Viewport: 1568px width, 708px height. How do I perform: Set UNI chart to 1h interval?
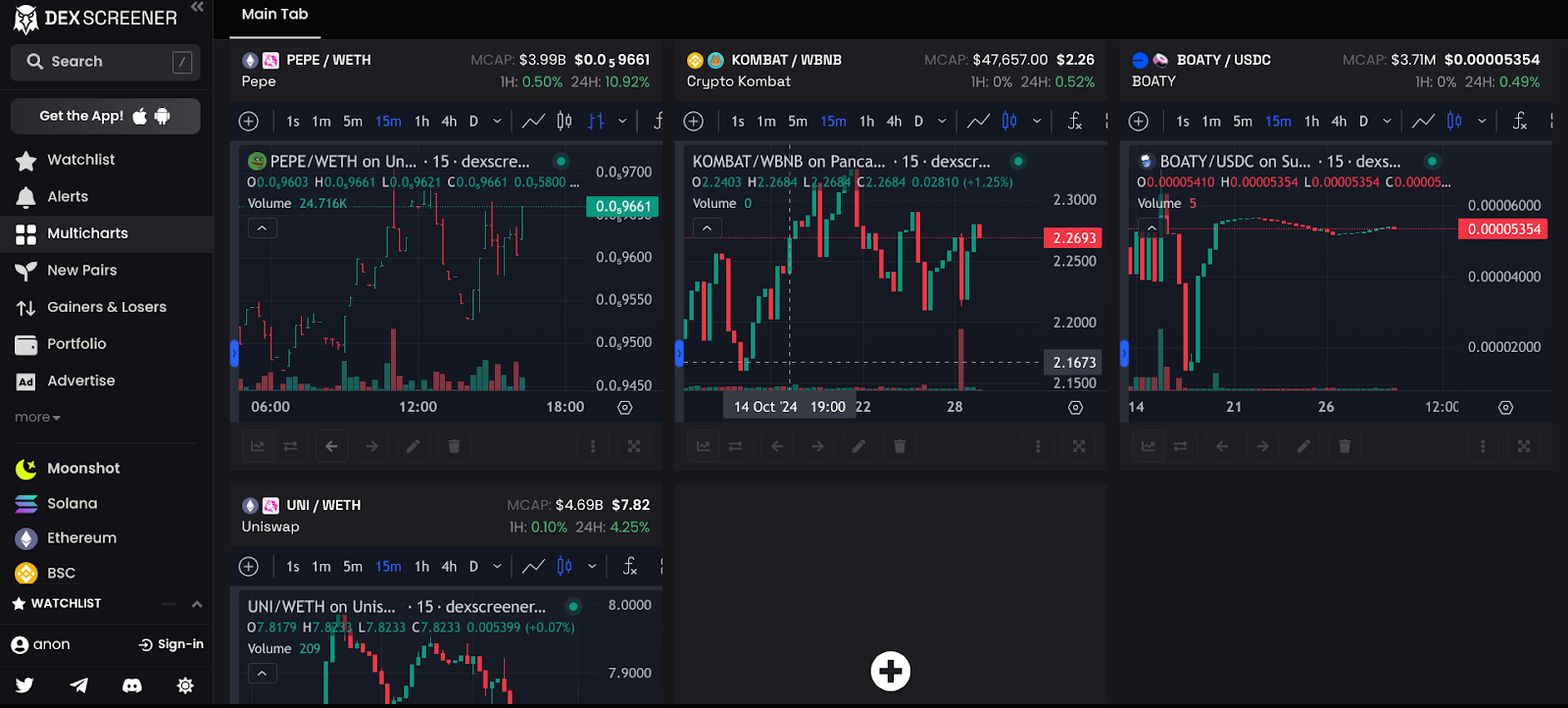pos(421,567)
